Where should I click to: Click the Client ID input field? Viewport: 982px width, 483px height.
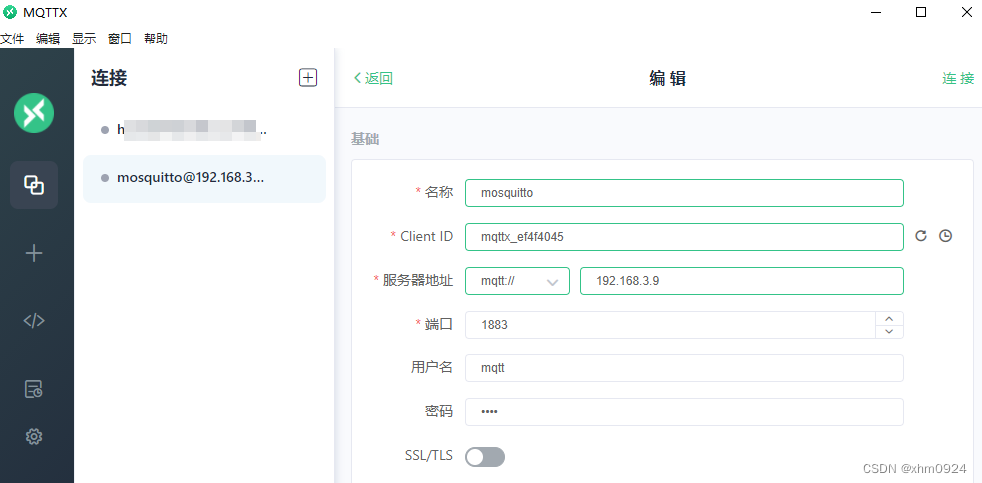(x=684, y=237)
